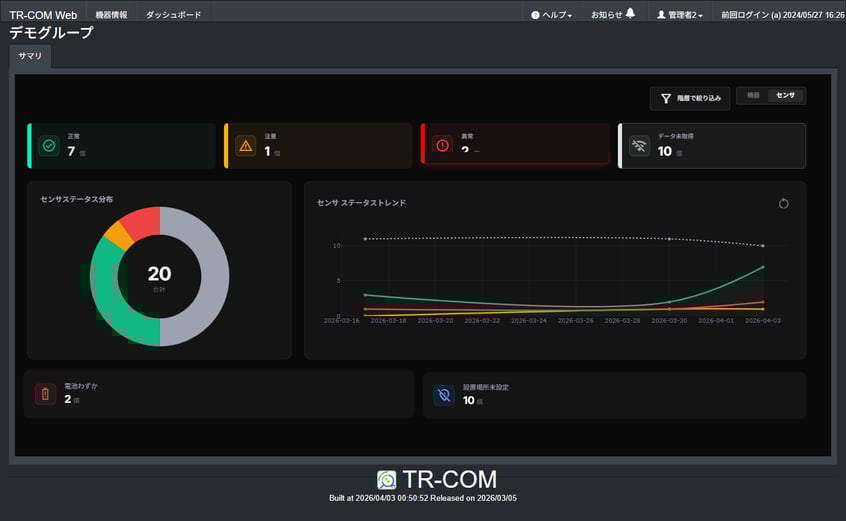Screen dimensions: 846x521
Task: Click the green normal status check icon
Action: (49, 146)
